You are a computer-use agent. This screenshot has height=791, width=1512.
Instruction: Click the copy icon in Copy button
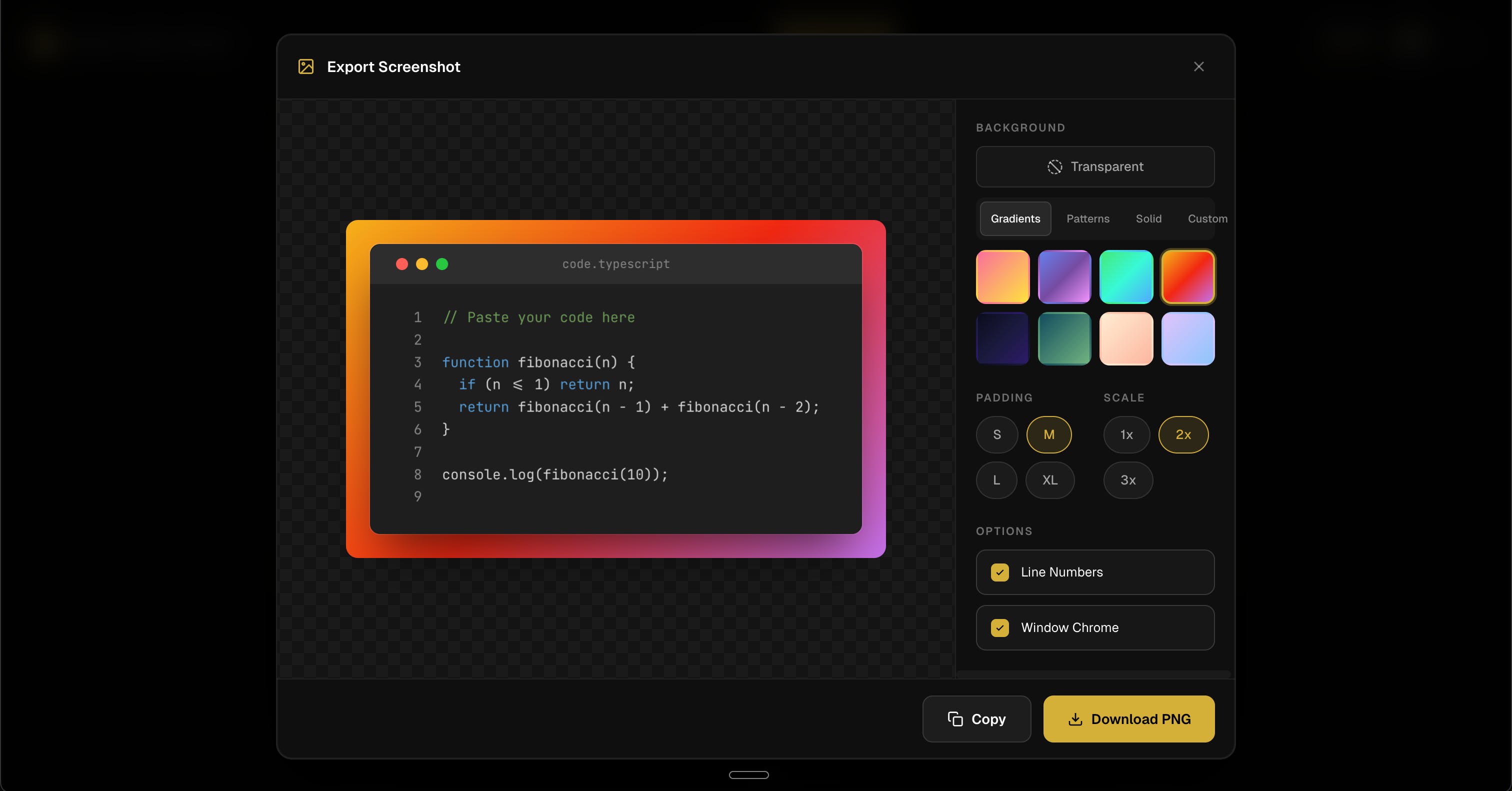coord(955,719)
